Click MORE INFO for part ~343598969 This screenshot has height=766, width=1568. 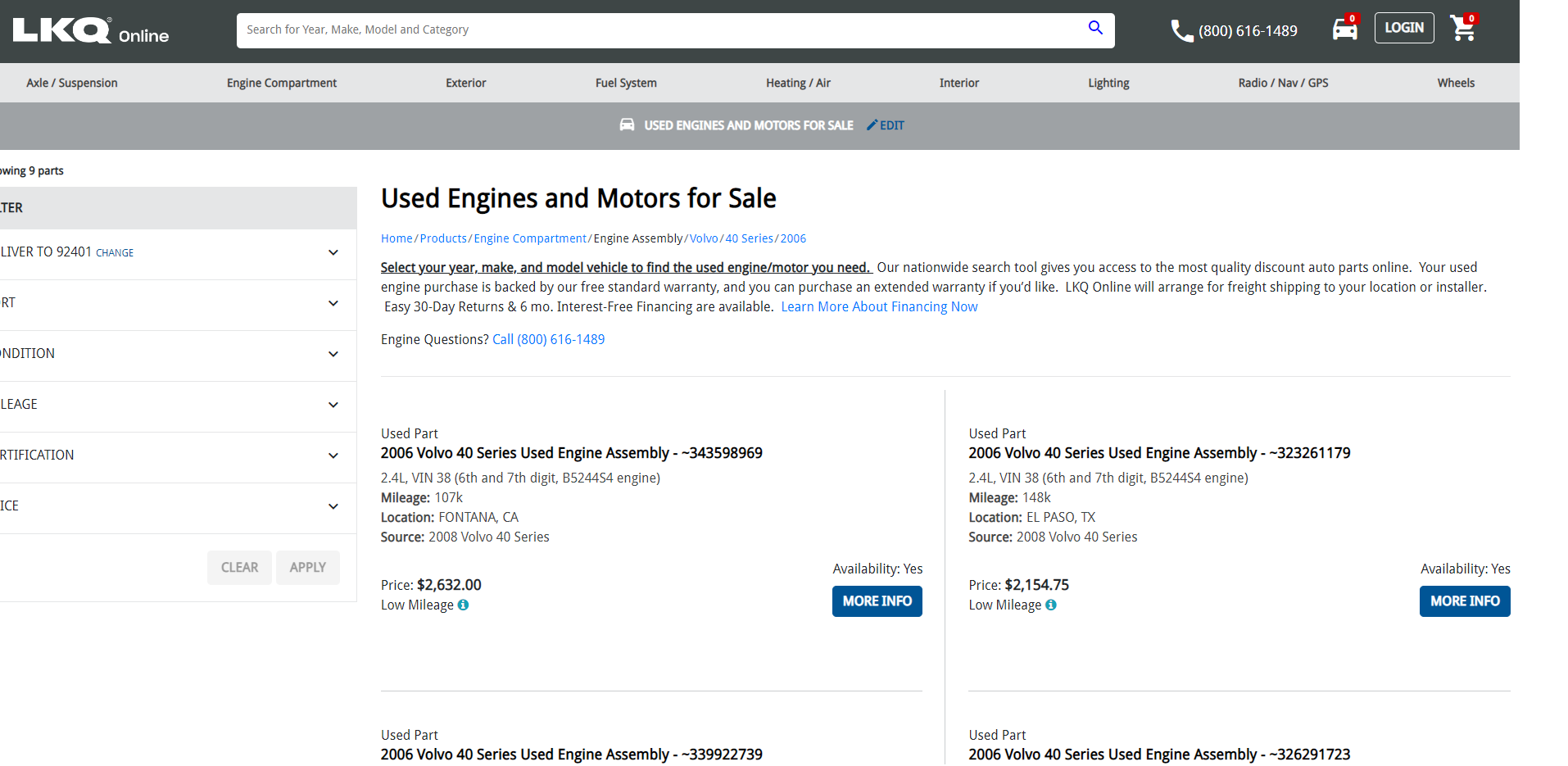pos(877,601)
